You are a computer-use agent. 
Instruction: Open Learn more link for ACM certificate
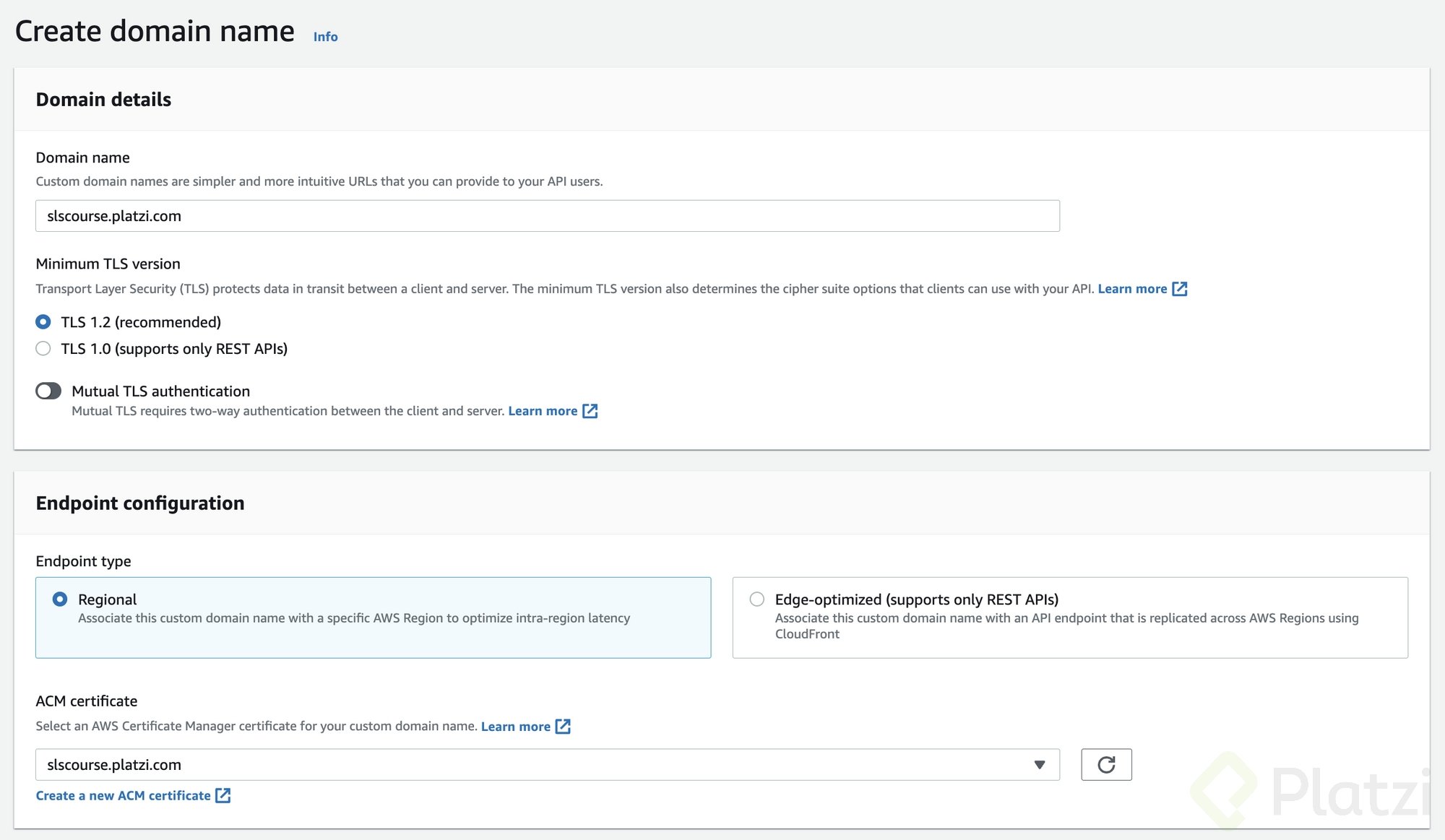tap(516, 726)
